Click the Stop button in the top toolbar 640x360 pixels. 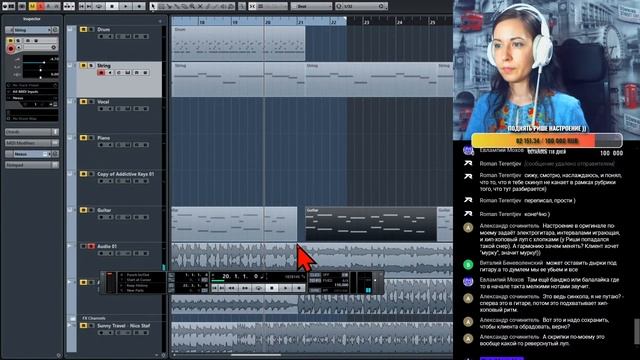(112, 6)
